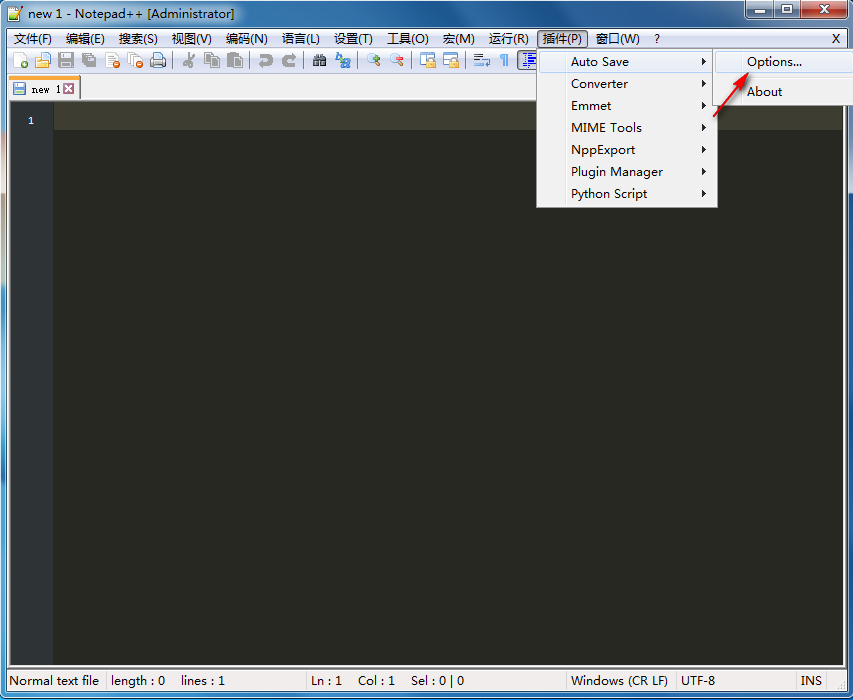Expand the Python Script submenu

[x=626, y=194]
